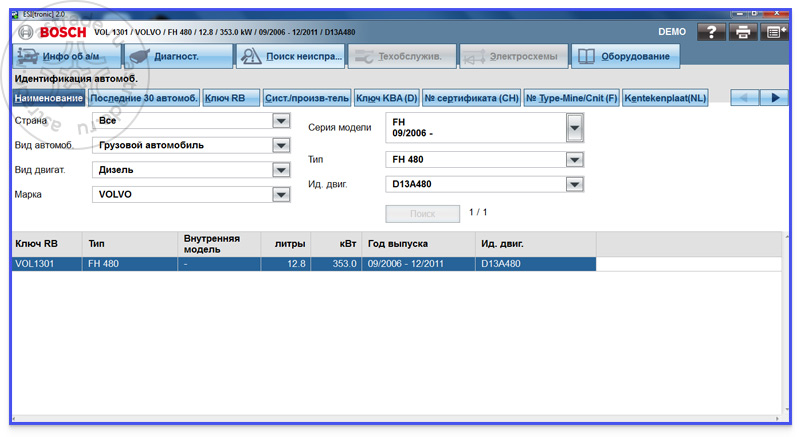Switch to Ключ RB tab
The width and height of the screenshot is (799, 437).
tap(231, 98)
